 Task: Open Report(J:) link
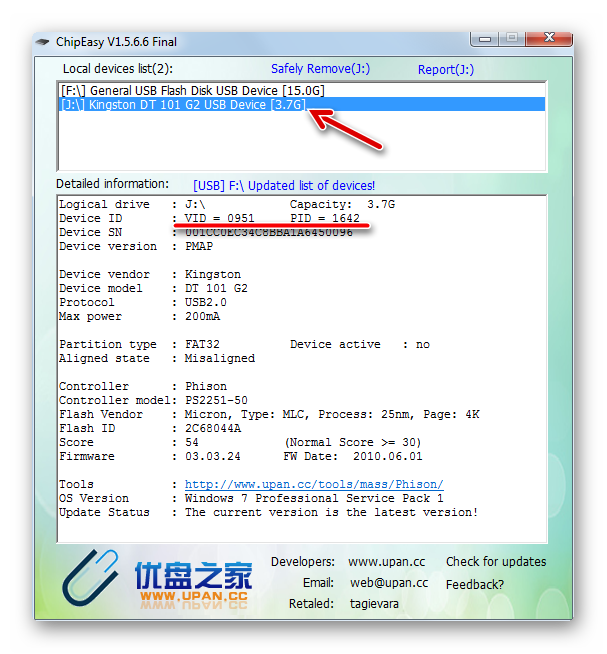click(446, 70)
